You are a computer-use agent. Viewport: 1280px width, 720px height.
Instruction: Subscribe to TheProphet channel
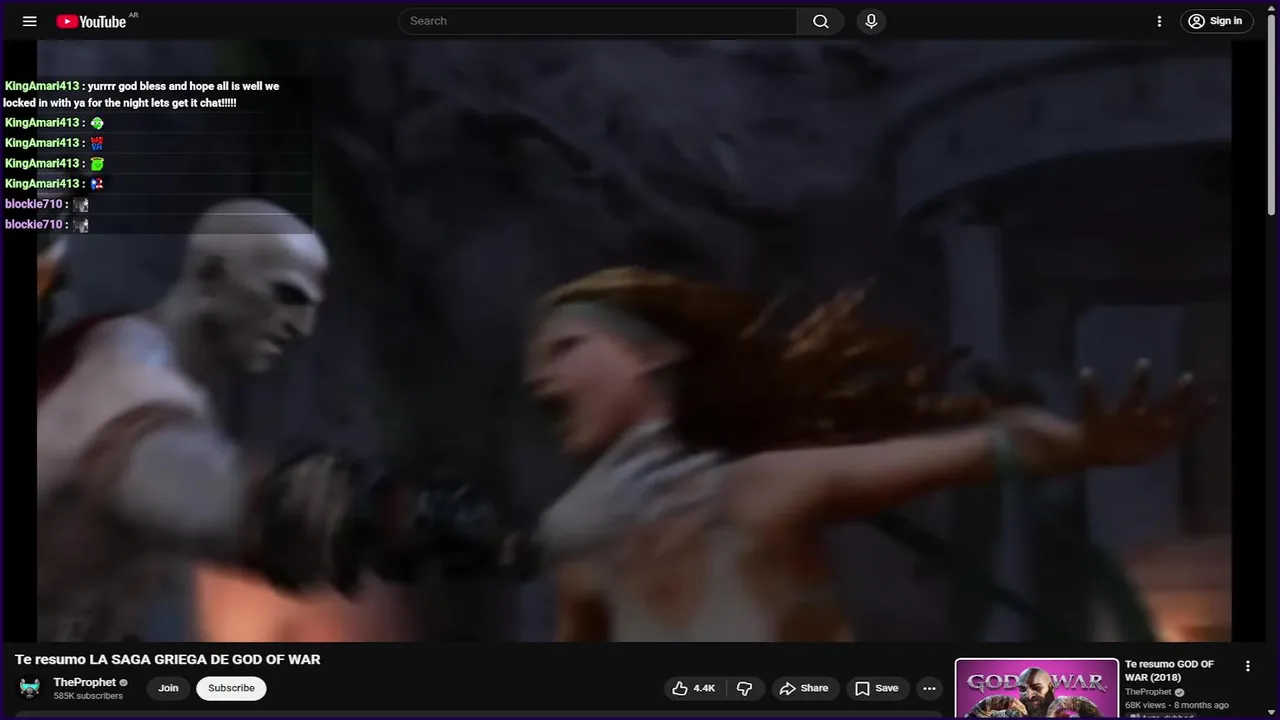231,688
